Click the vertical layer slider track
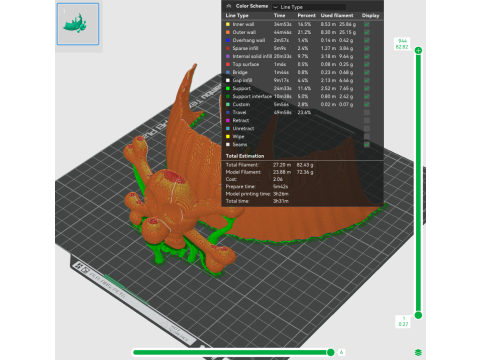Viewport: 480px width, 360px height. (418, 183)
